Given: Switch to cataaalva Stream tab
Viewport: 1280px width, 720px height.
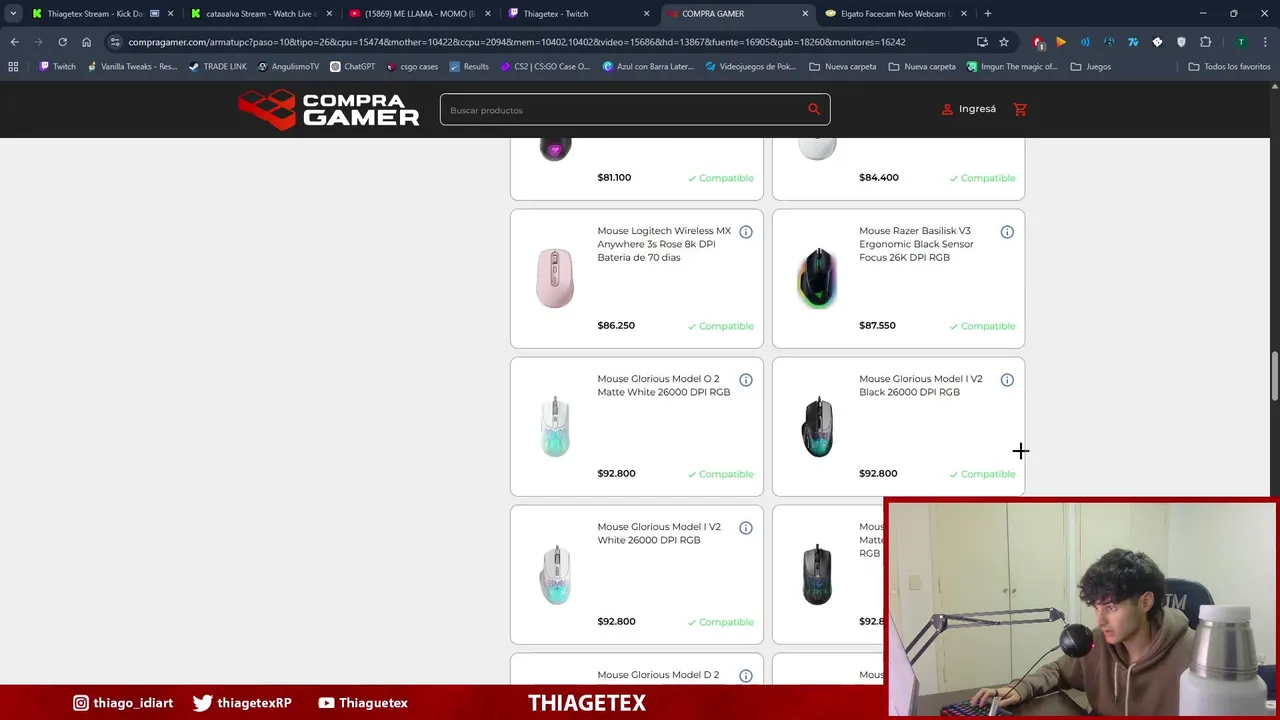Looking at the screenshot, I should (260, 14).
